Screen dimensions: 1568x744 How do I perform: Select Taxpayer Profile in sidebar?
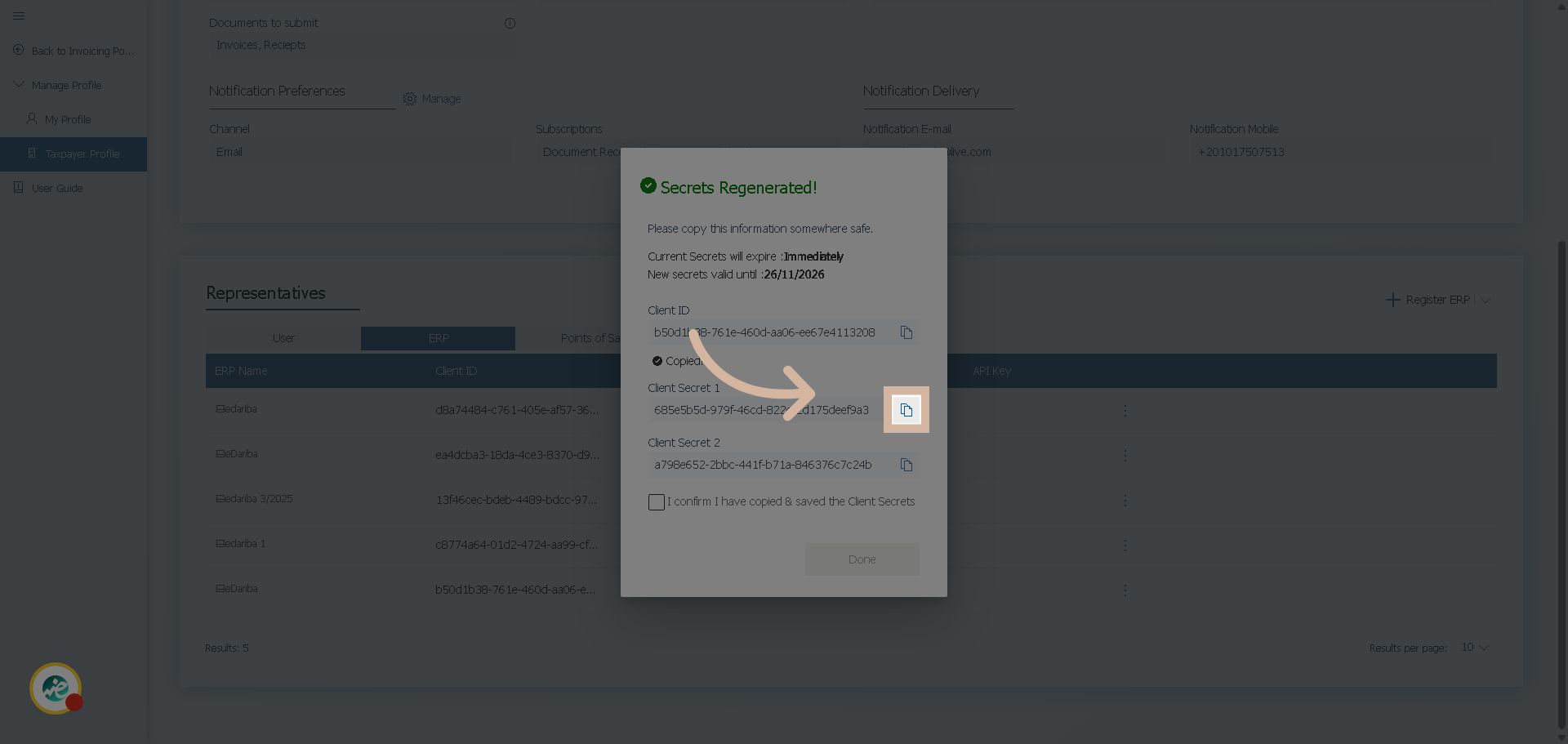[73, 154]
